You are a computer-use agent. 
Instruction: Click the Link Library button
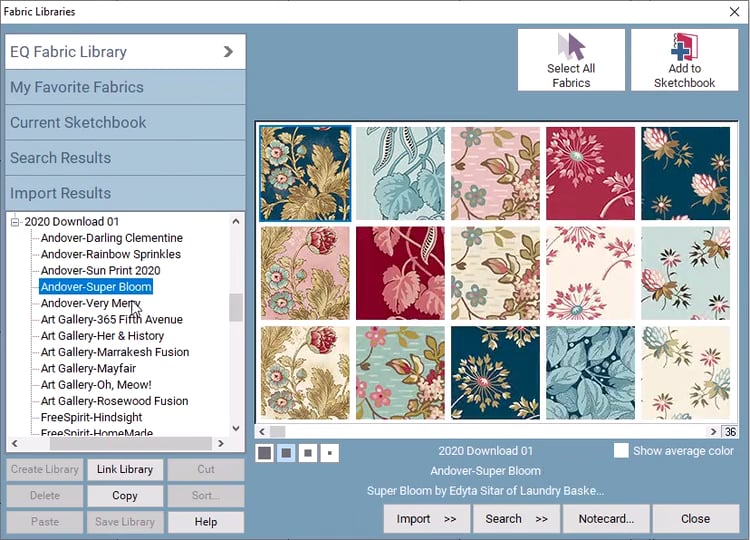(125, 469)
